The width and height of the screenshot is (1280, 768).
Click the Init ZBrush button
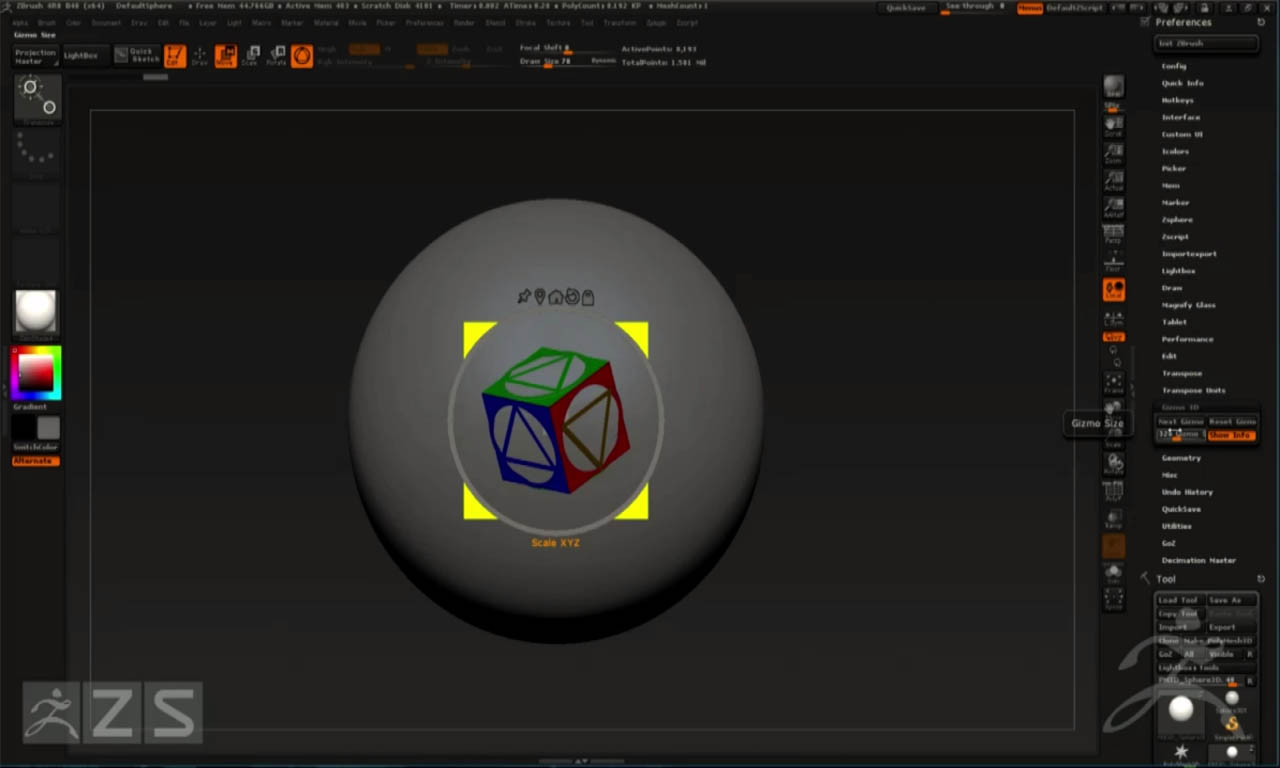pyautogui.click(x=1206, y=43)
